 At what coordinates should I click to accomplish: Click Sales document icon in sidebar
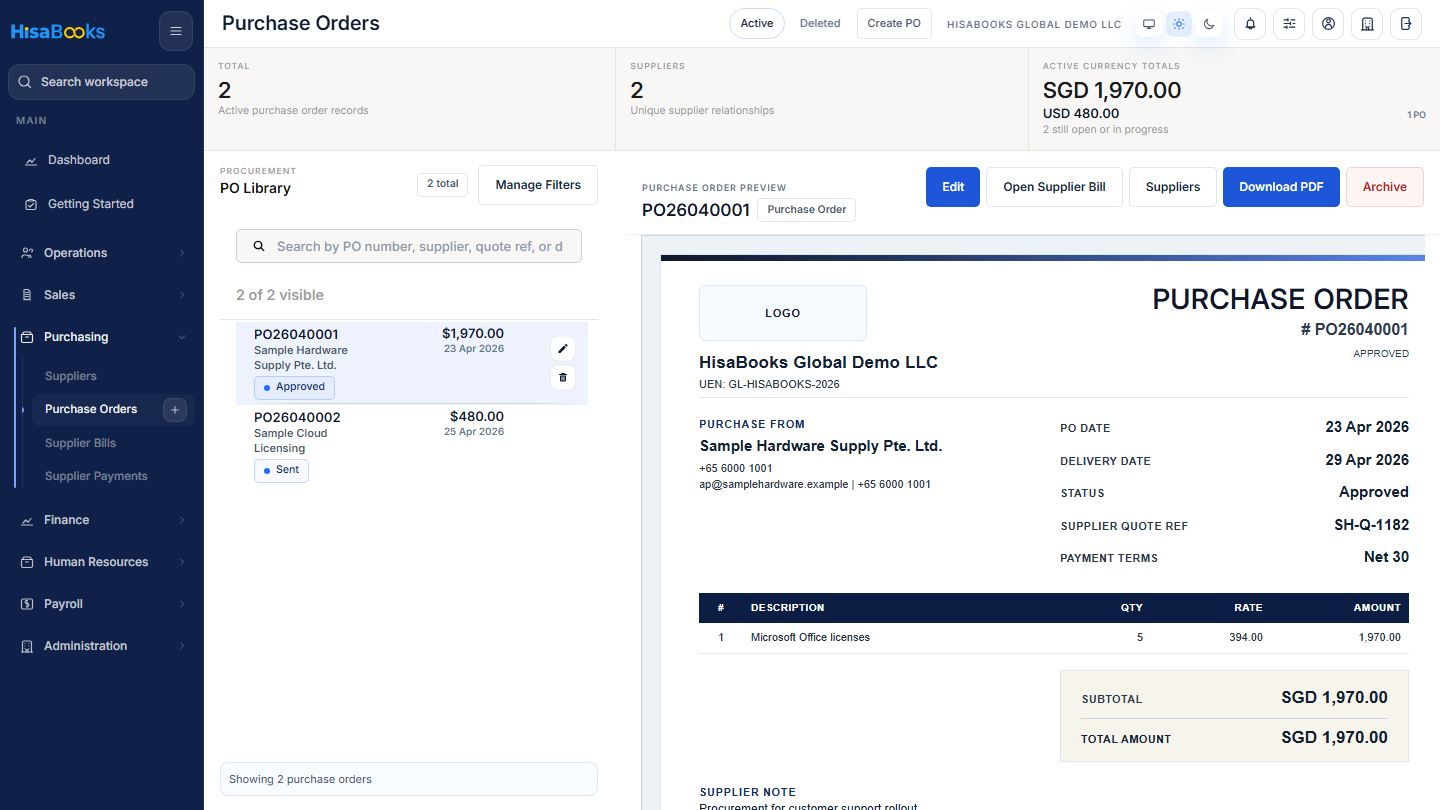pos(27,295)
